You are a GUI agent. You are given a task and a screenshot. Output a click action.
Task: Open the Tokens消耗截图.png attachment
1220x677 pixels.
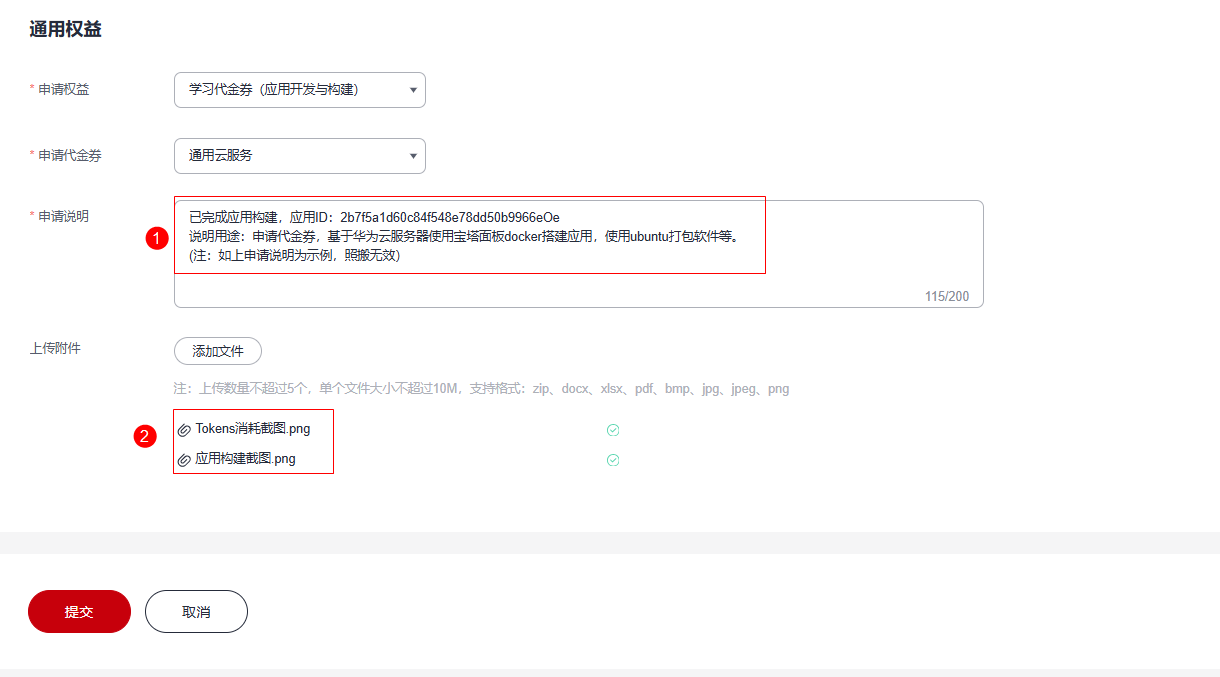click(252, 429)
